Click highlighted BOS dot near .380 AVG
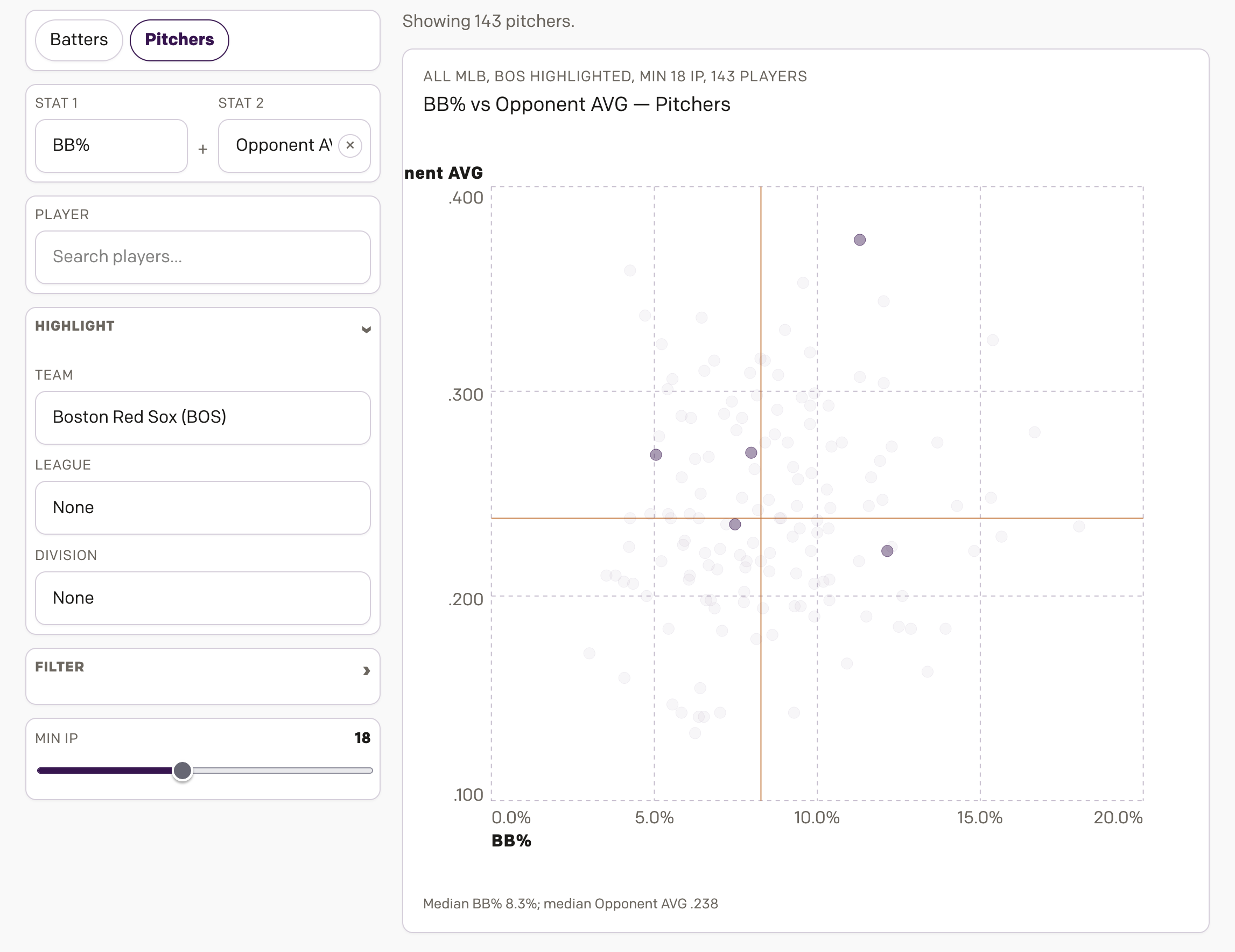1235x952 pixels. click(860, 240)
